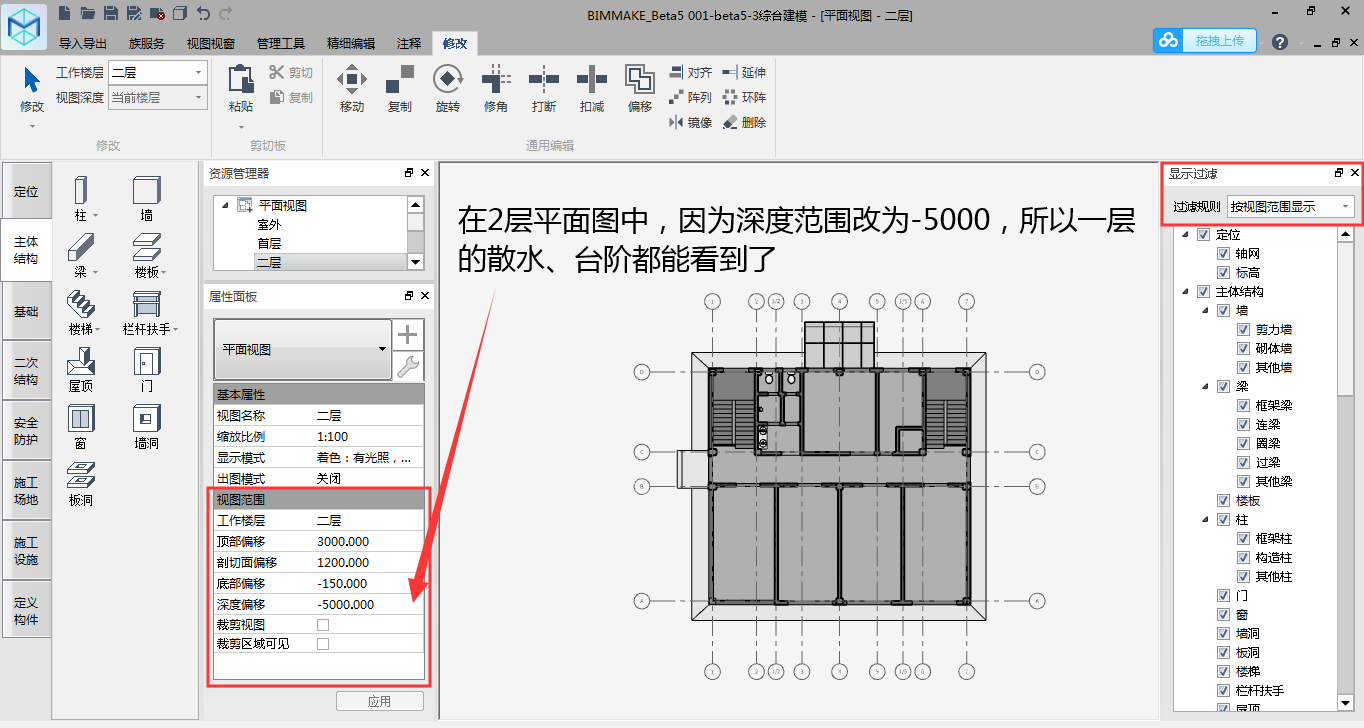The width and height of the screenshot is (1364, 728).
Task: Uncheck the 轴网 filter checkbox
Action: coord(1223,254)
